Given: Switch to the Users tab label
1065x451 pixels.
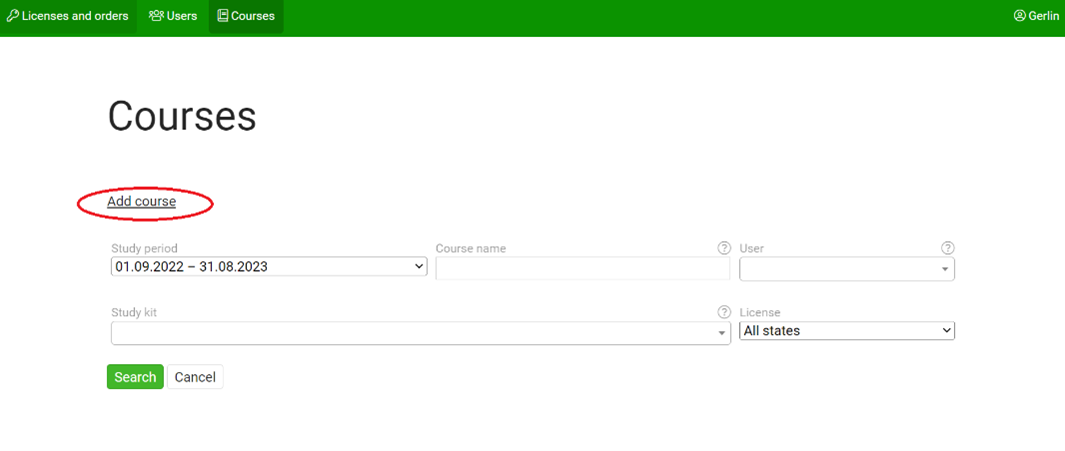Looking at the screenshot, I should [x=182, y=16].
